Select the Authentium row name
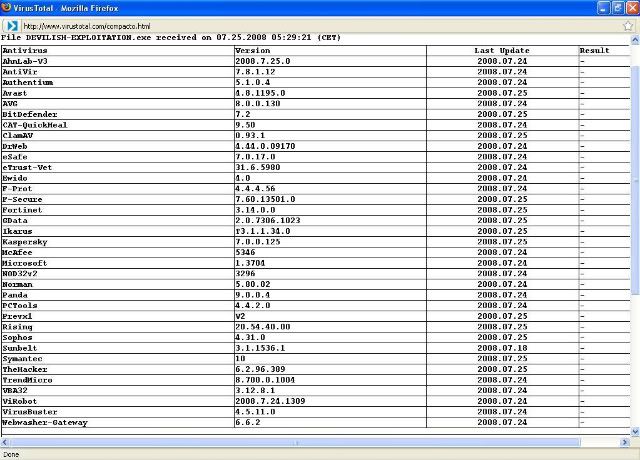This screenshot has width=640, height=460. click(x=27, y=82)
